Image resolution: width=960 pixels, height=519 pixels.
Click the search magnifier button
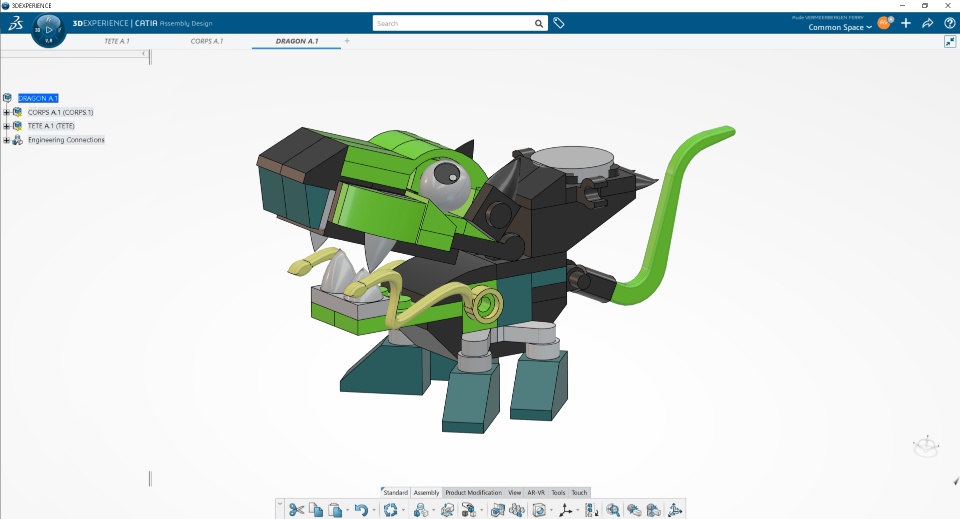click(x=539, y=23)
